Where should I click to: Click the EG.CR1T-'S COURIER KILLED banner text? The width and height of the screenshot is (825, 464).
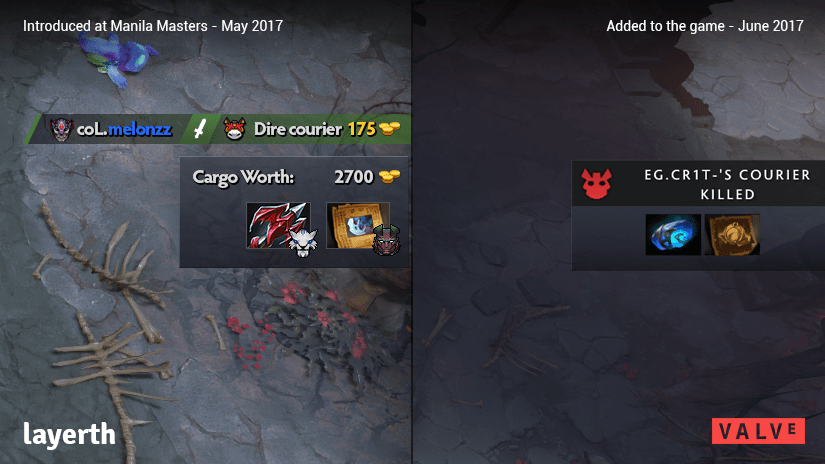(x=728, y=185)
